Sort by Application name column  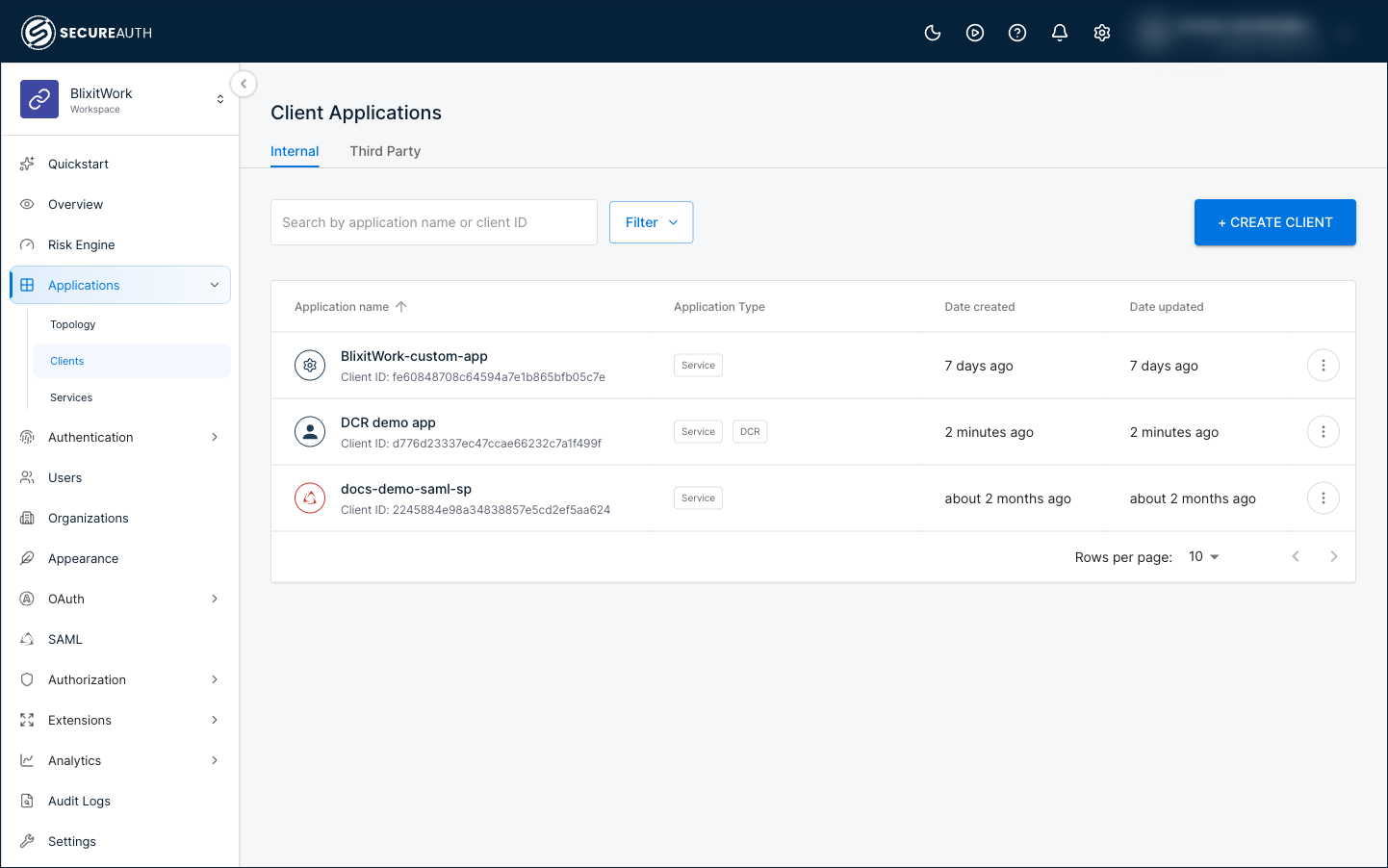click(x=350, y=307)
